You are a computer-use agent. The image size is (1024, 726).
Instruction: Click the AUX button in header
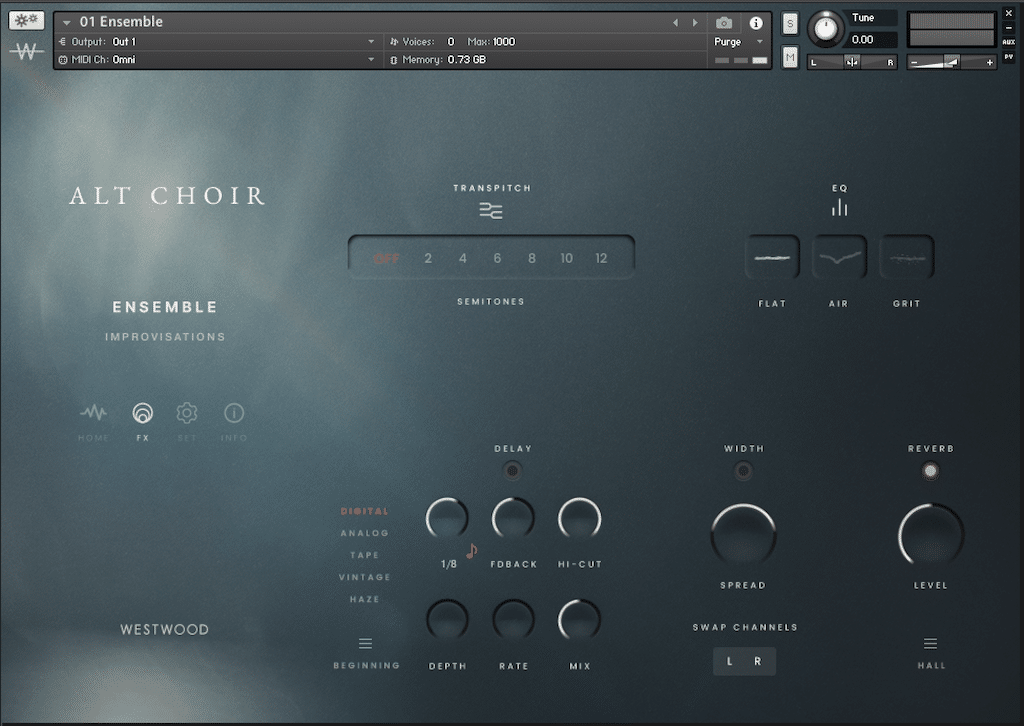(1009, 42)
